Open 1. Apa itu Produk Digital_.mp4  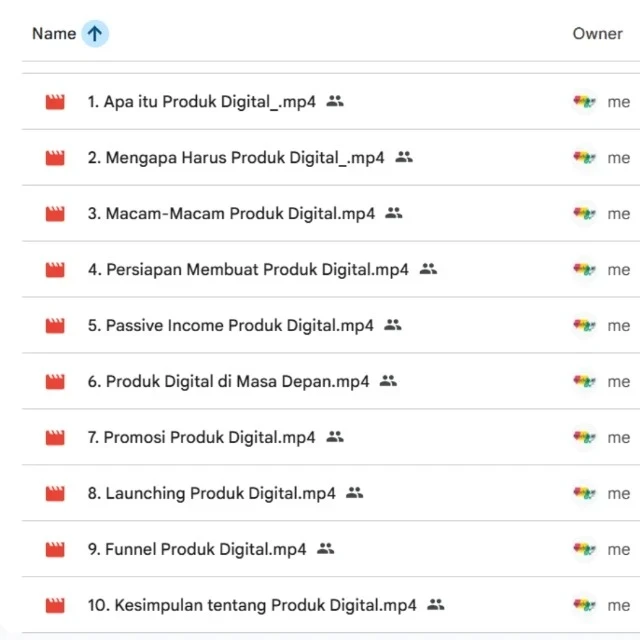202,101
